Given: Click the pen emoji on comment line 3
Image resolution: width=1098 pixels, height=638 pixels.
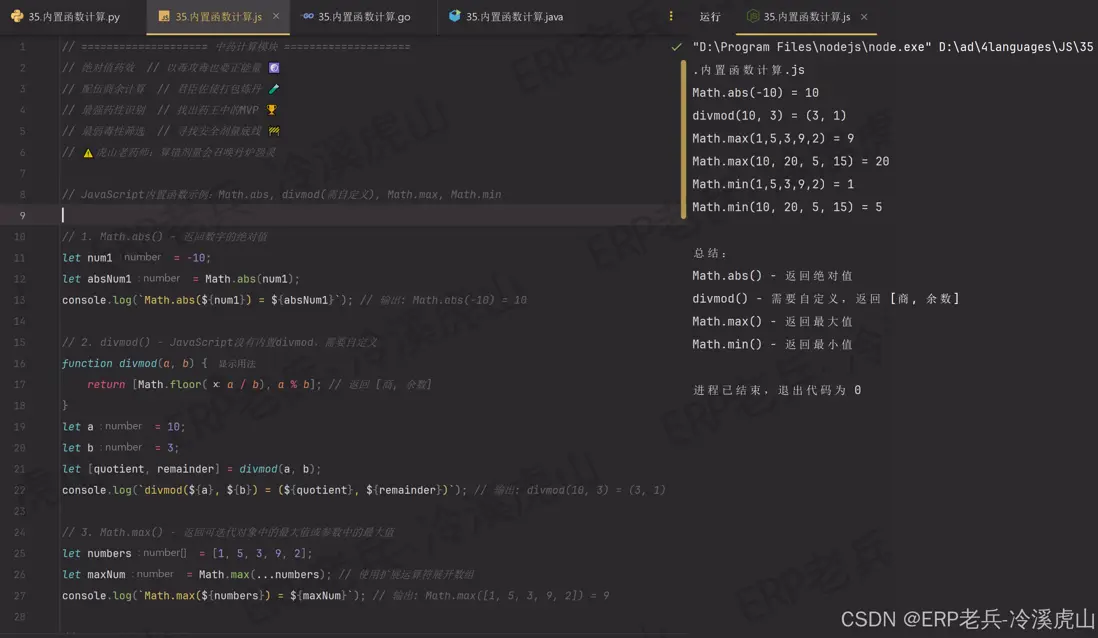Looking at the screenshot, I should (x=274, y=89).
